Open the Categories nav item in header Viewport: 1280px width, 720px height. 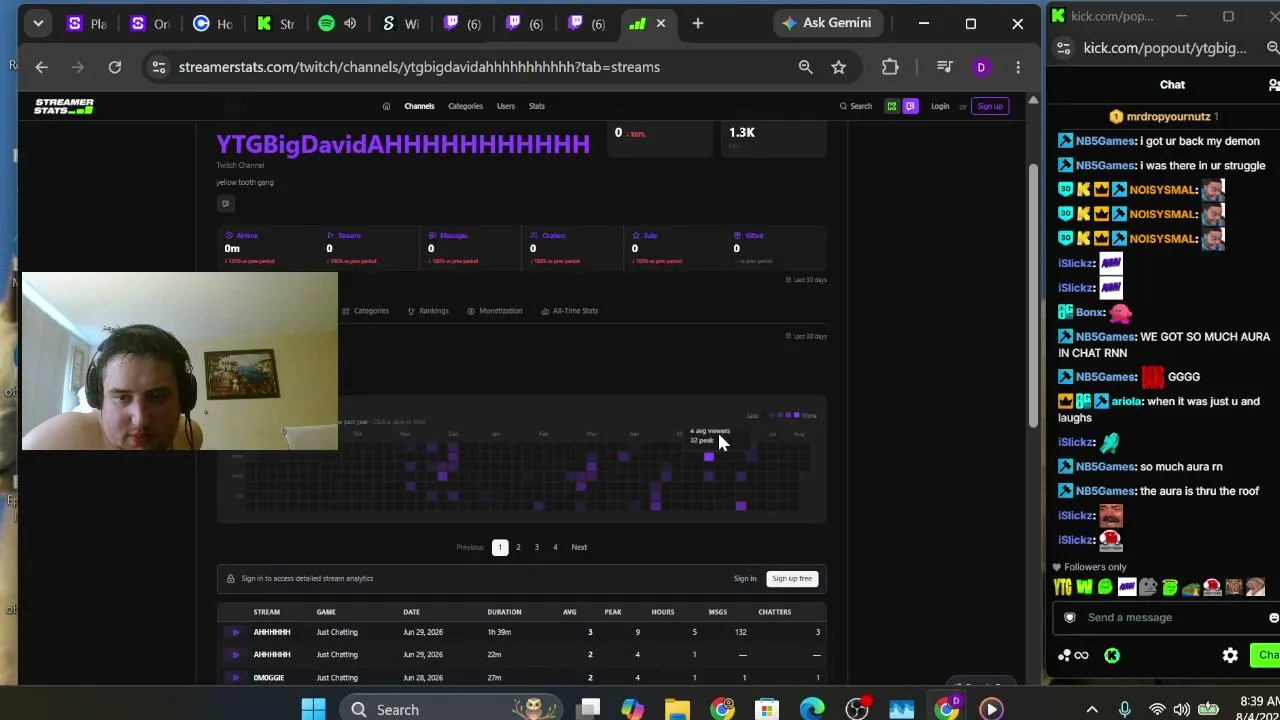click(x=465, y=106)
